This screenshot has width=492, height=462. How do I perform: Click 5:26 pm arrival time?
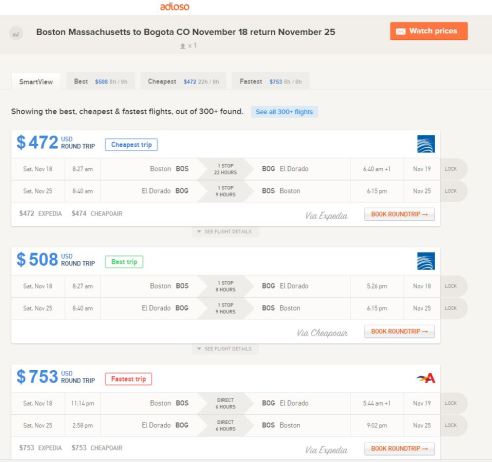point(377,286)
